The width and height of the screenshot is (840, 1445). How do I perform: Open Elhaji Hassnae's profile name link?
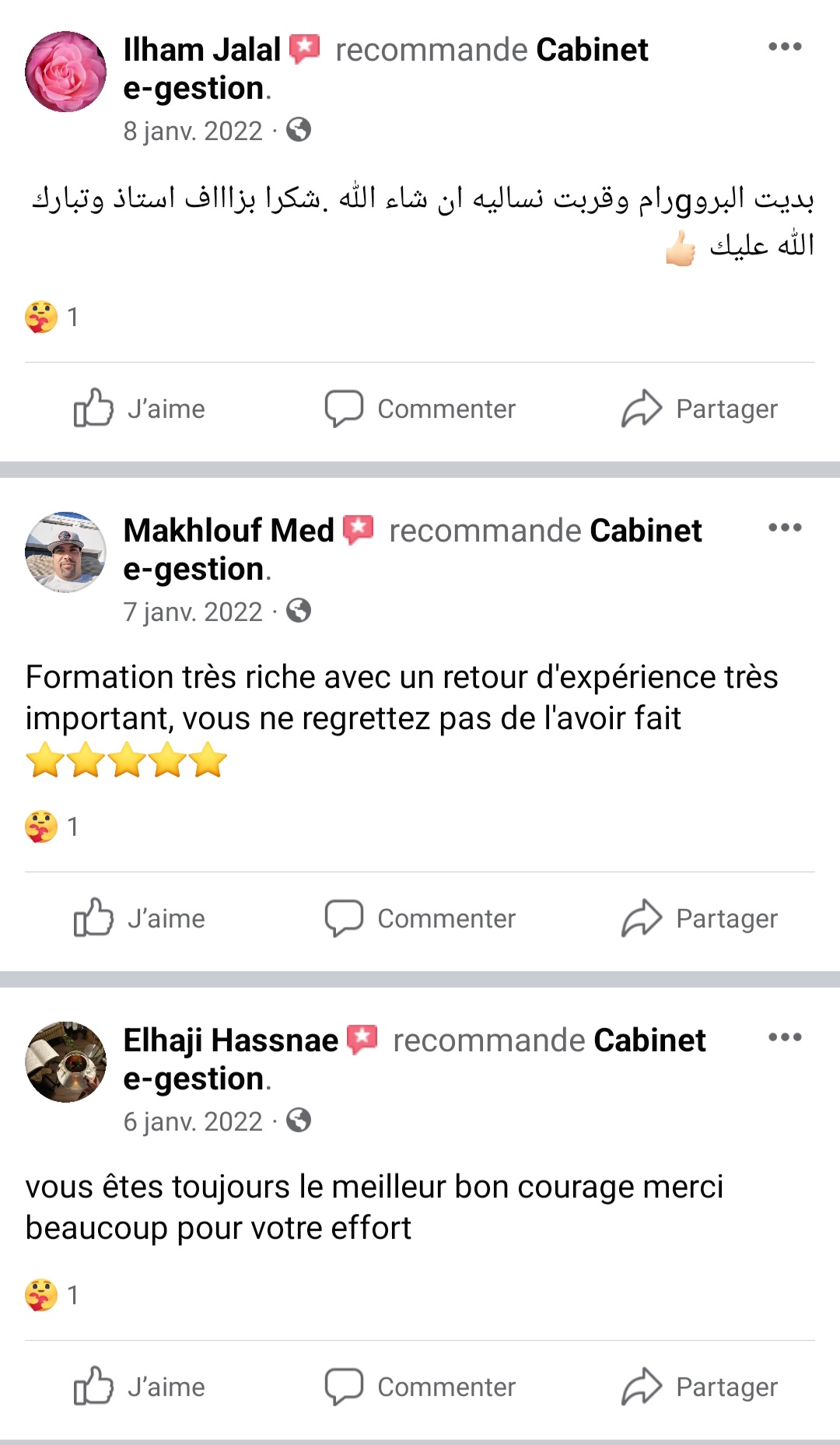231,1040
